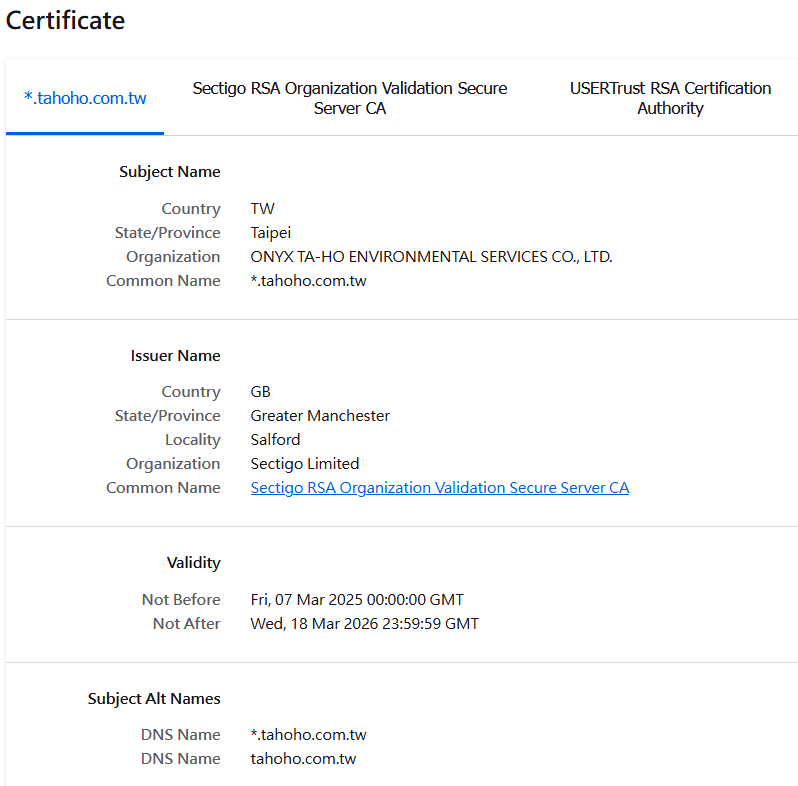
Task: Click the ONYX TA-HO ENVIRONMENTAL SERVICES organization text
Action: [x=431, y=257]
